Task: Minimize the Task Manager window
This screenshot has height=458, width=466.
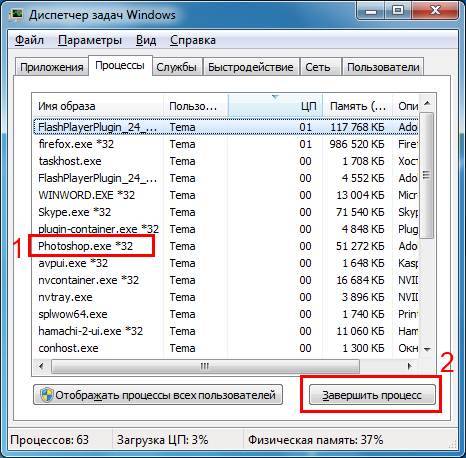Action: pos(371,11)
